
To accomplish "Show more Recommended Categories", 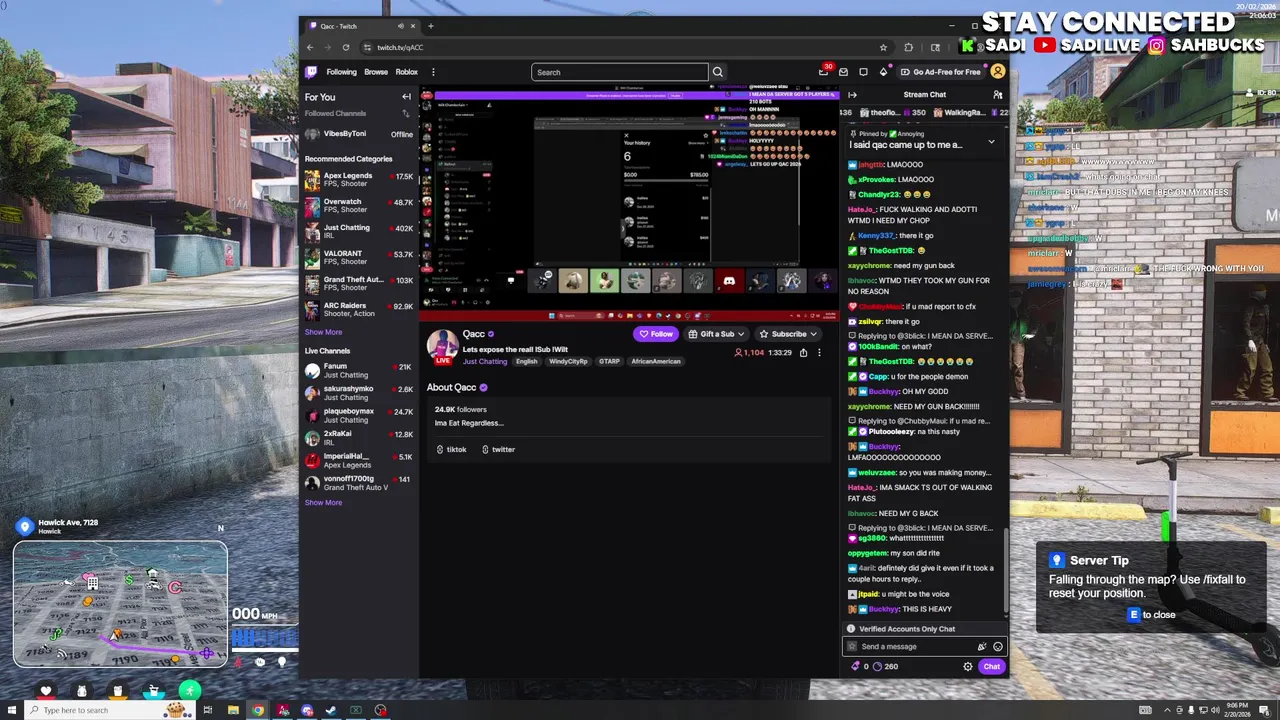I will click(323, 332).
